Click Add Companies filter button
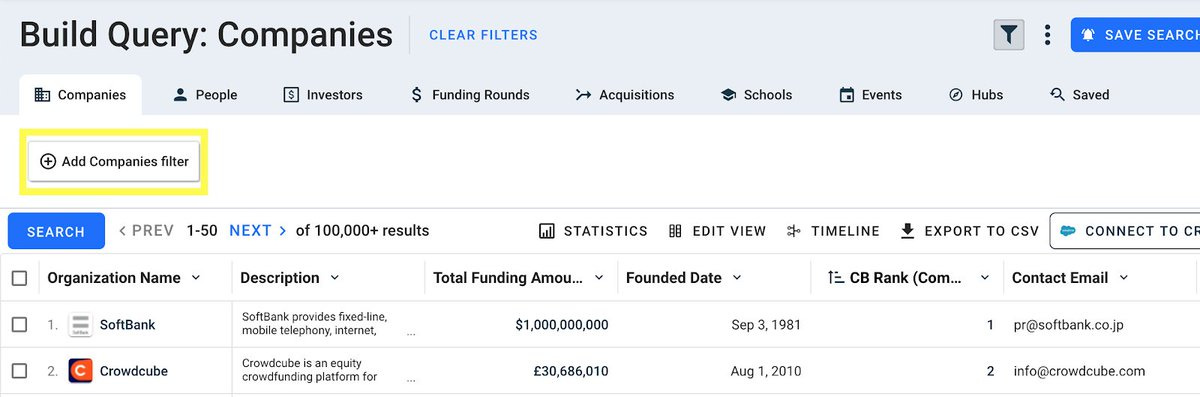The image size is (1200, 397). point(115,161)
